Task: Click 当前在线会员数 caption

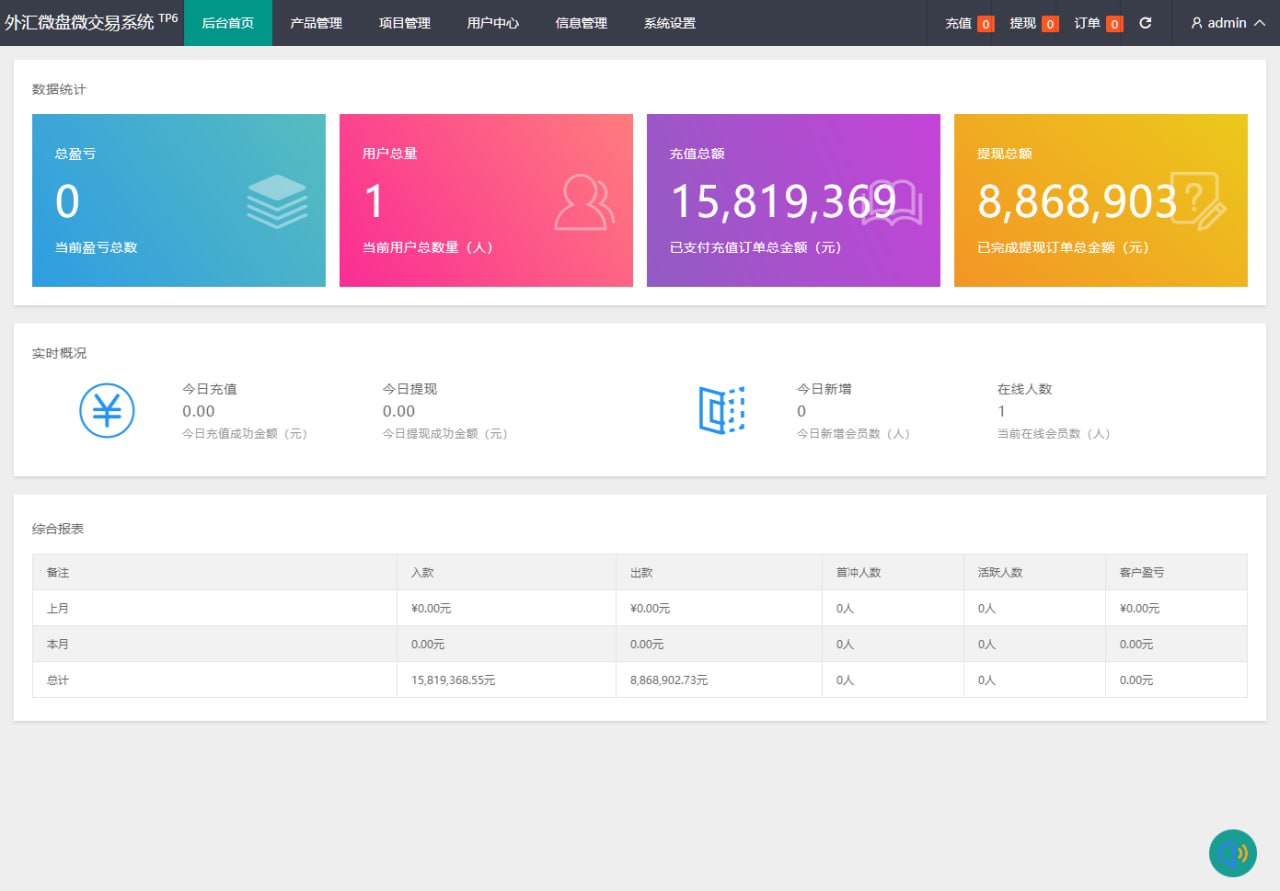Action: click(1054, 434)
